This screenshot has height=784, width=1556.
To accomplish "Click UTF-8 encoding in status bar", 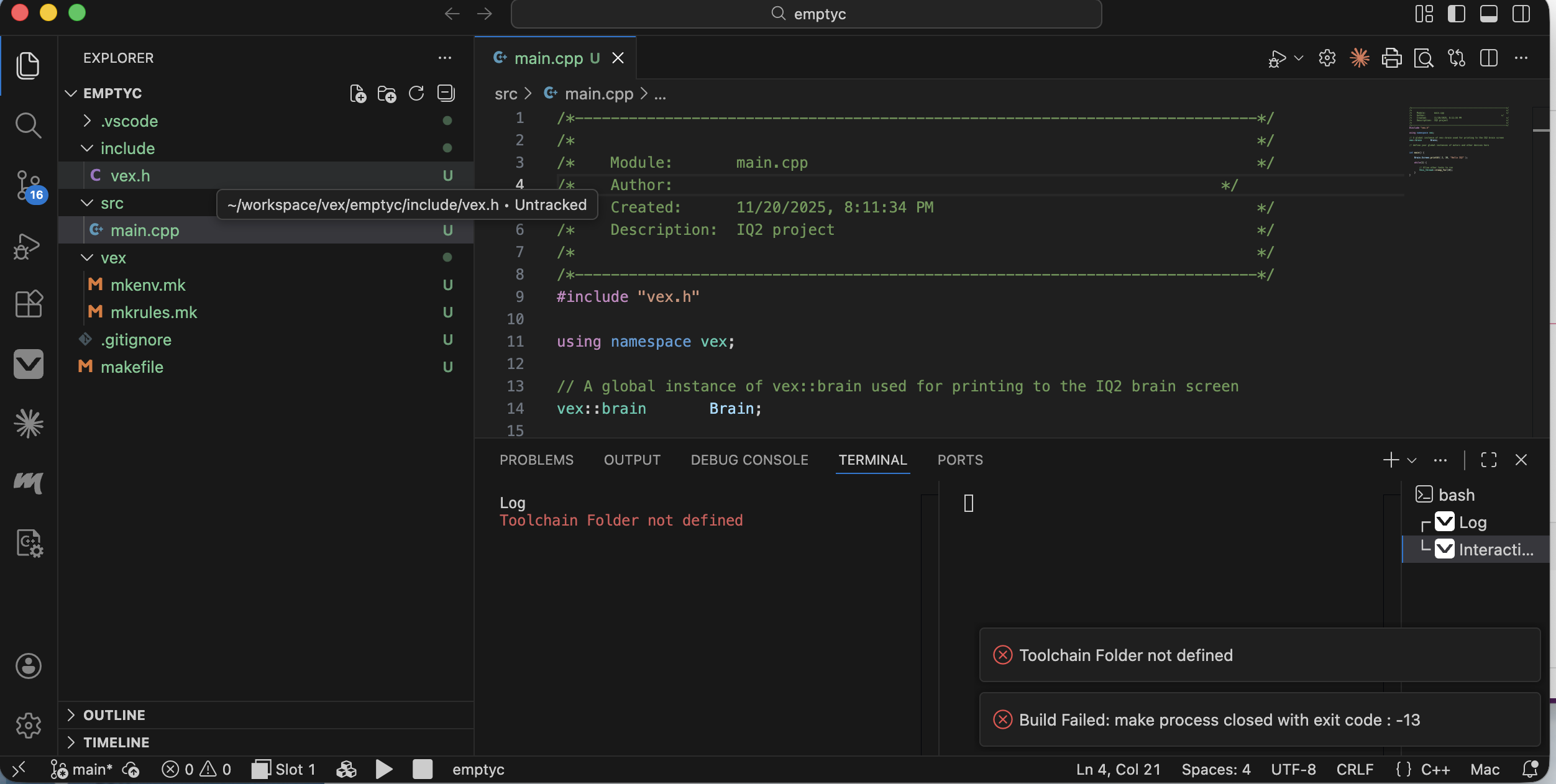I will tap(1293, 770).
